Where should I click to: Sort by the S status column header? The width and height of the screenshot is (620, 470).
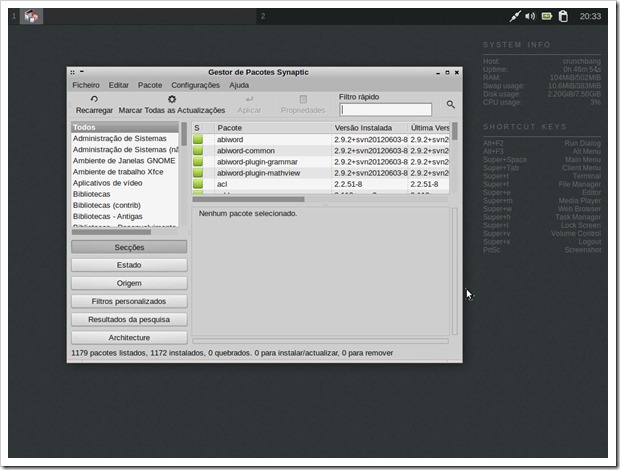(203, 128)
